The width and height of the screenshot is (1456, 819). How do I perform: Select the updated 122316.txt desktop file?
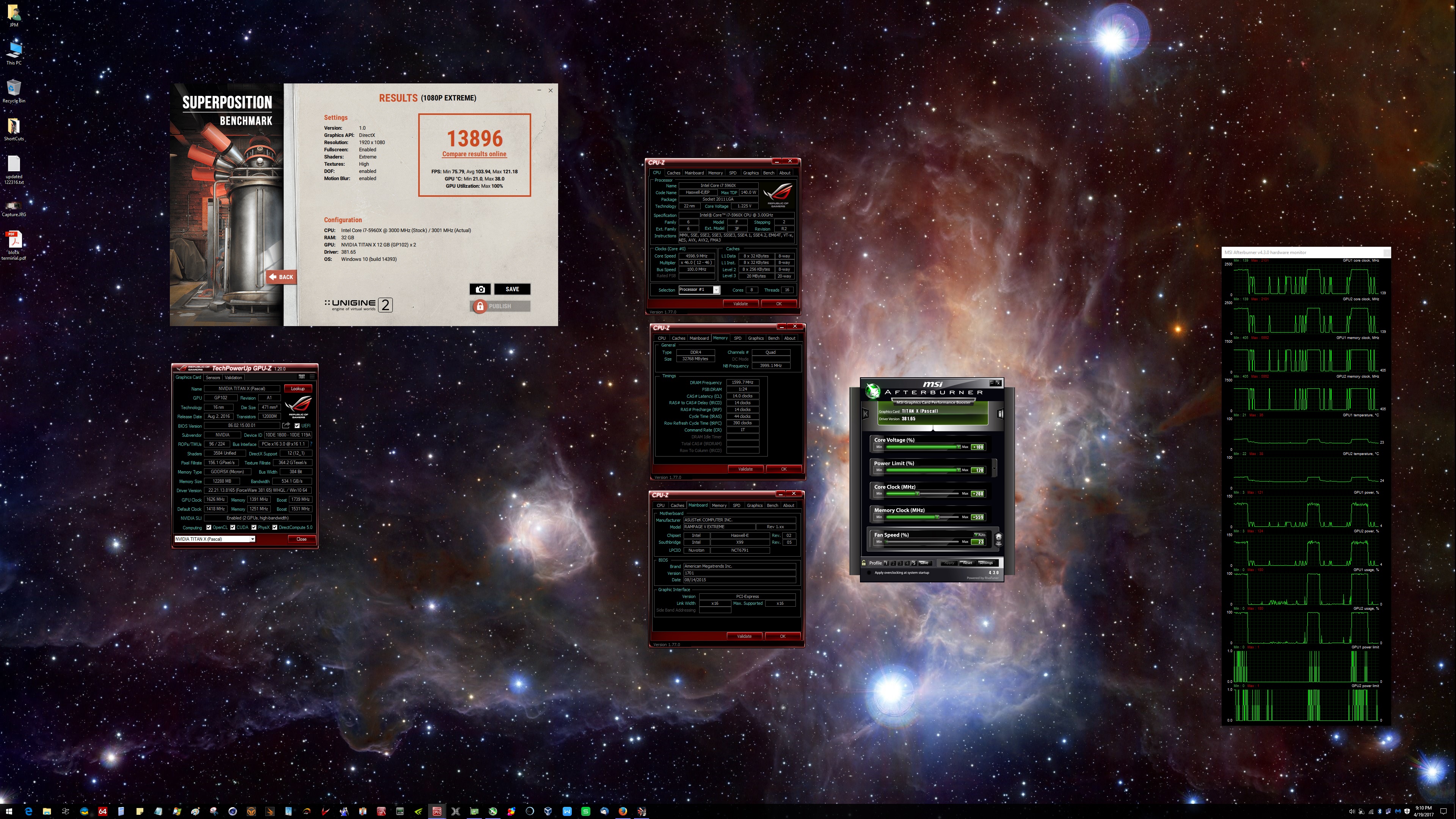click(x=14, y=169)
